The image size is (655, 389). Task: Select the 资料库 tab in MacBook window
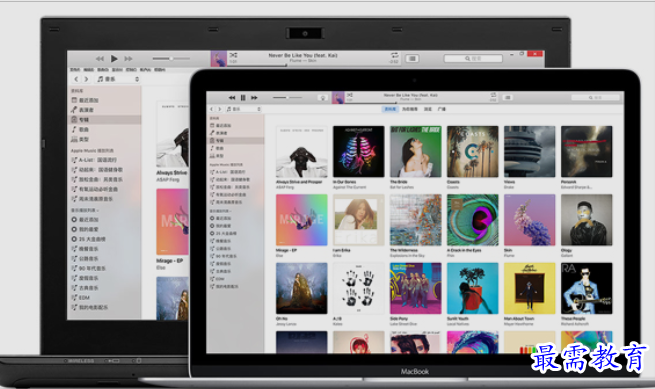pos(390,109)
